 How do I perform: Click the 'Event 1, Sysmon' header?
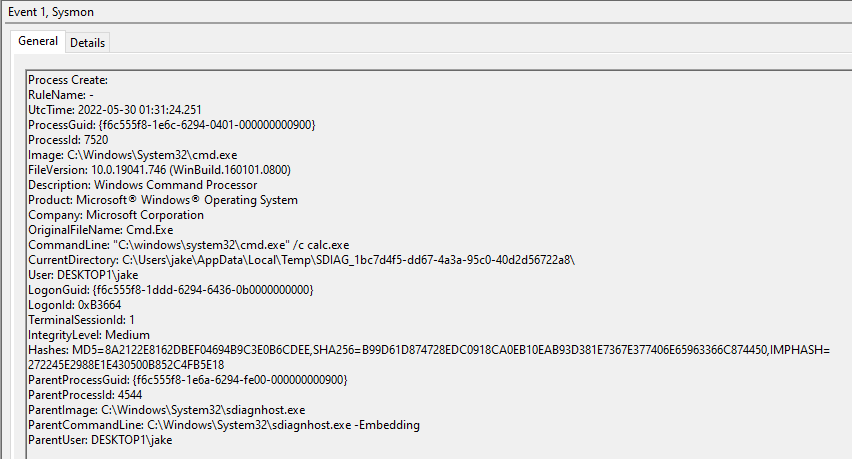point(51,12)
